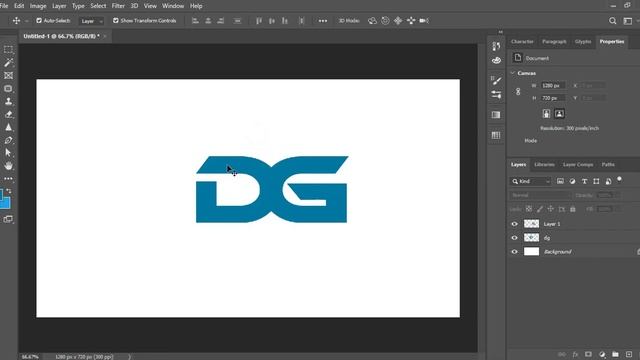Open the layer Kind filter dropdown

531,181
